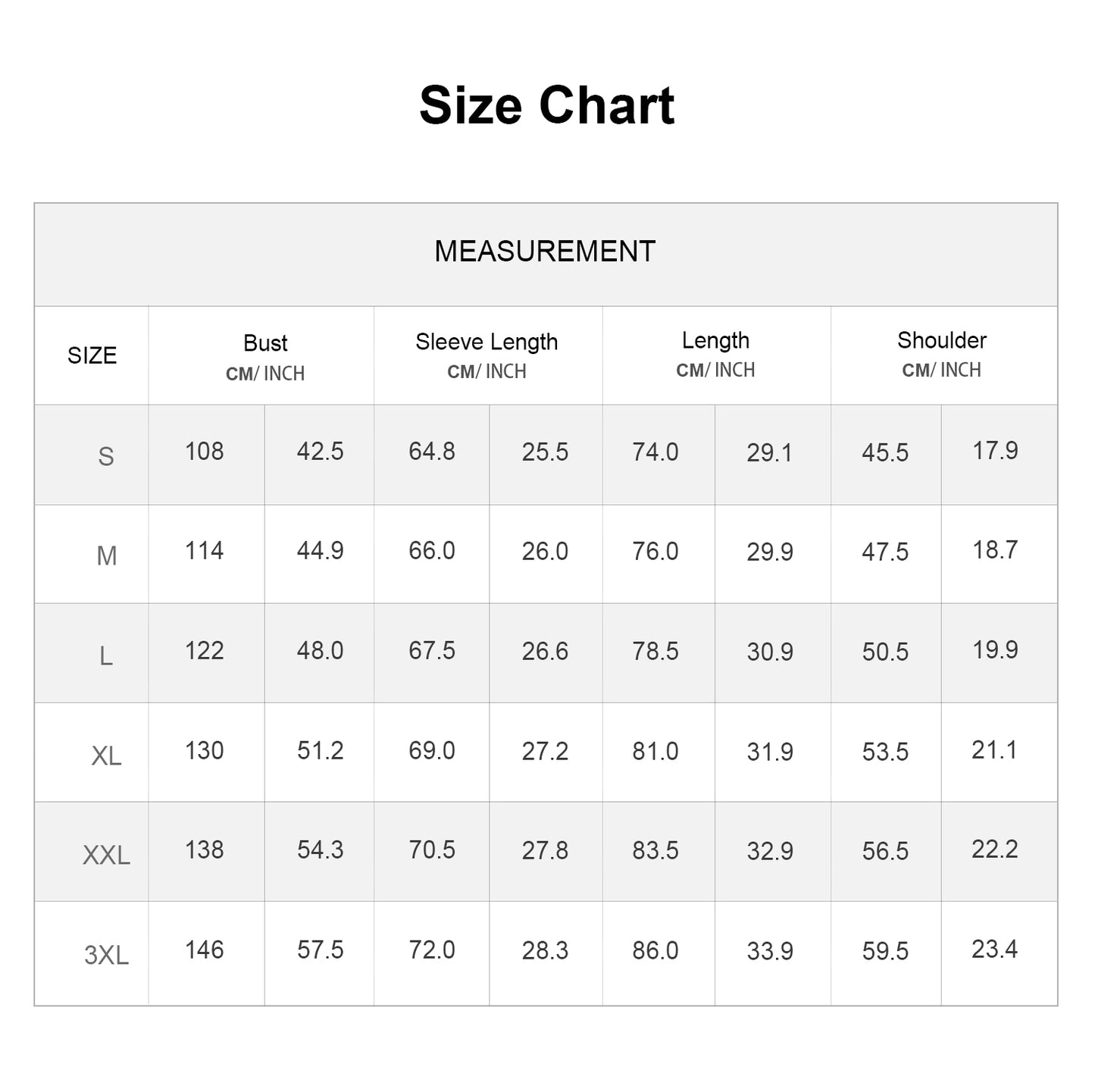Click bust value 108 for size S
The width and height of the screenshot is (1095, 1092).
tap(205, 452)
